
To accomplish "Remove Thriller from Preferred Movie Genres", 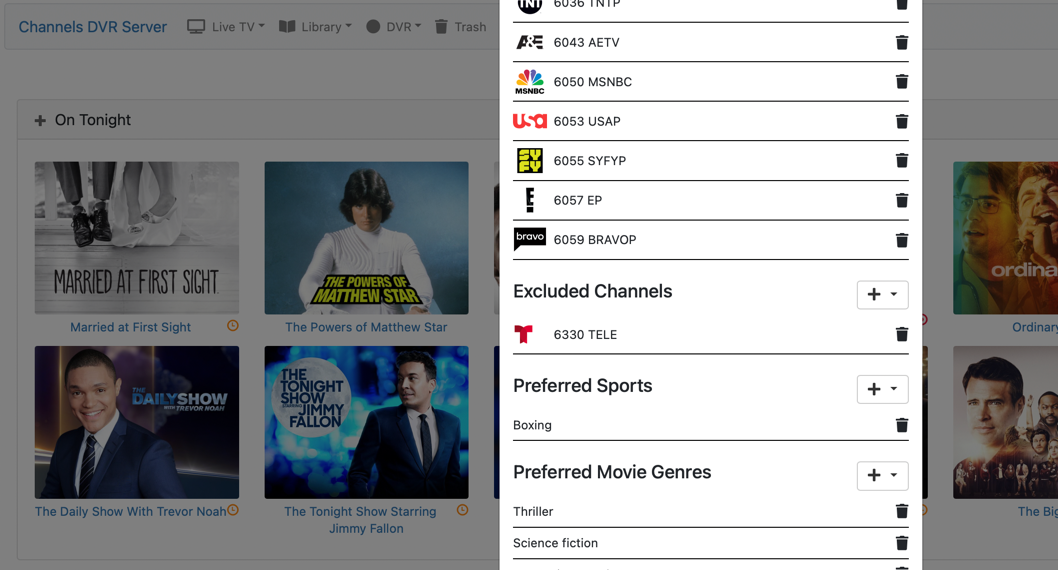I will [x=901, y=511].
